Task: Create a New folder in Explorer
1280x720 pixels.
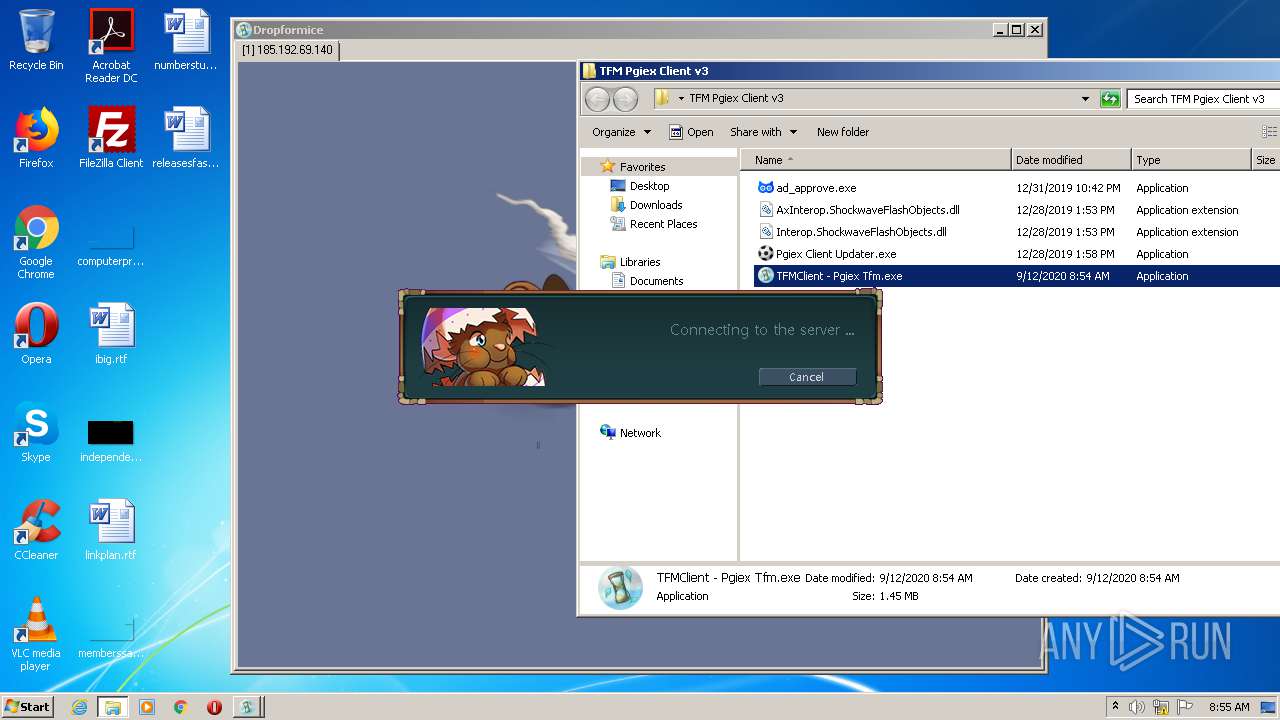Action: coord(842,132)
